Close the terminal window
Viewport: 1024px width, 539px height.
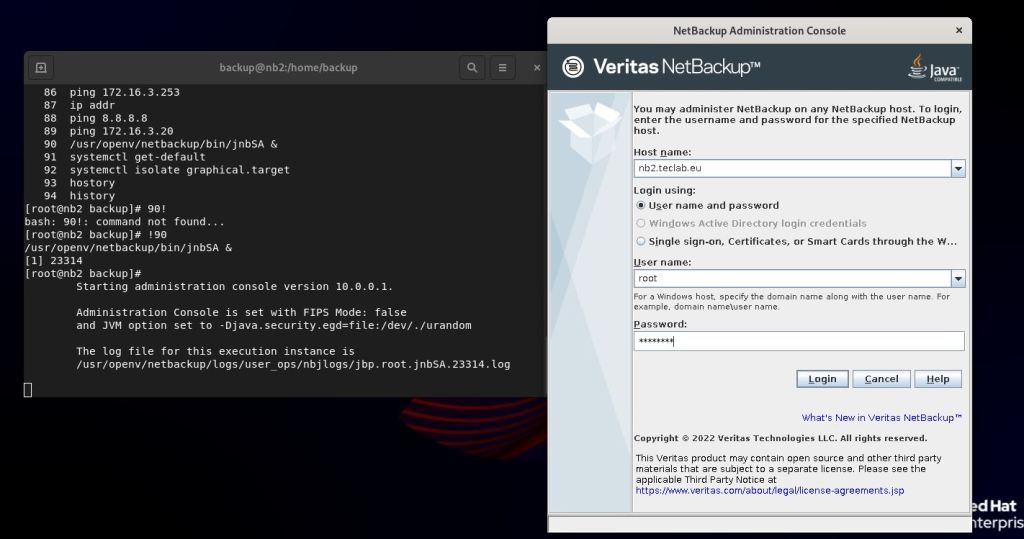[537, 68]
